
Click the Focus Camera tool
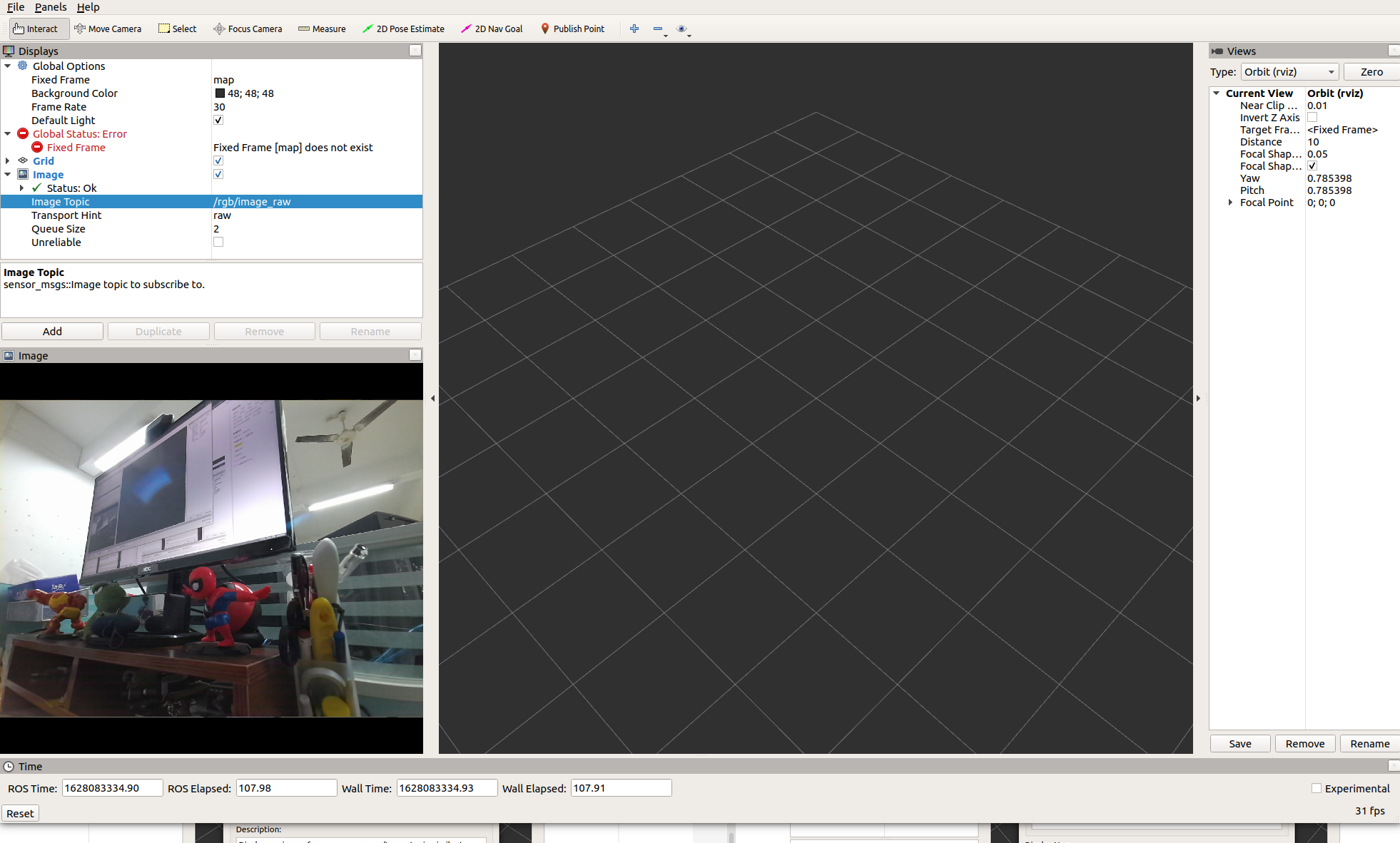(248, 29)
